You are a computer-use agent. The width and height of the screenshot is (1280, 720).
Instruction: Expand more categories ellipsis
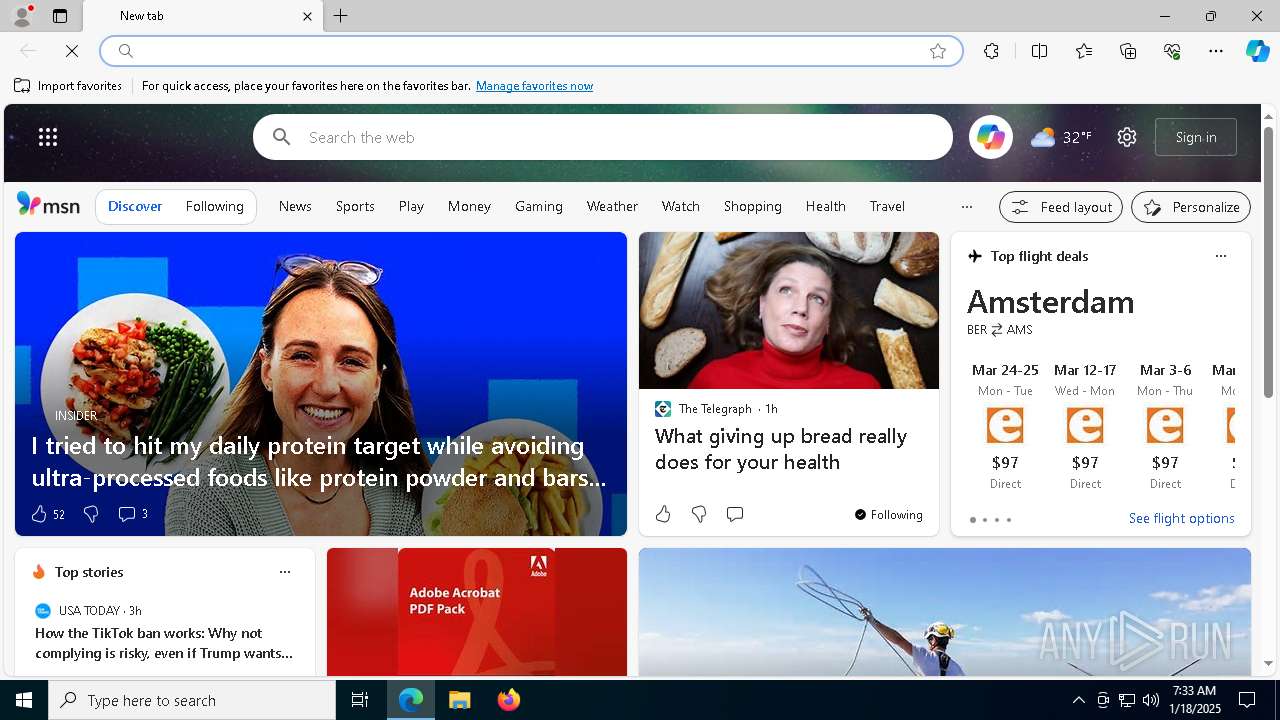click(966, 207)
